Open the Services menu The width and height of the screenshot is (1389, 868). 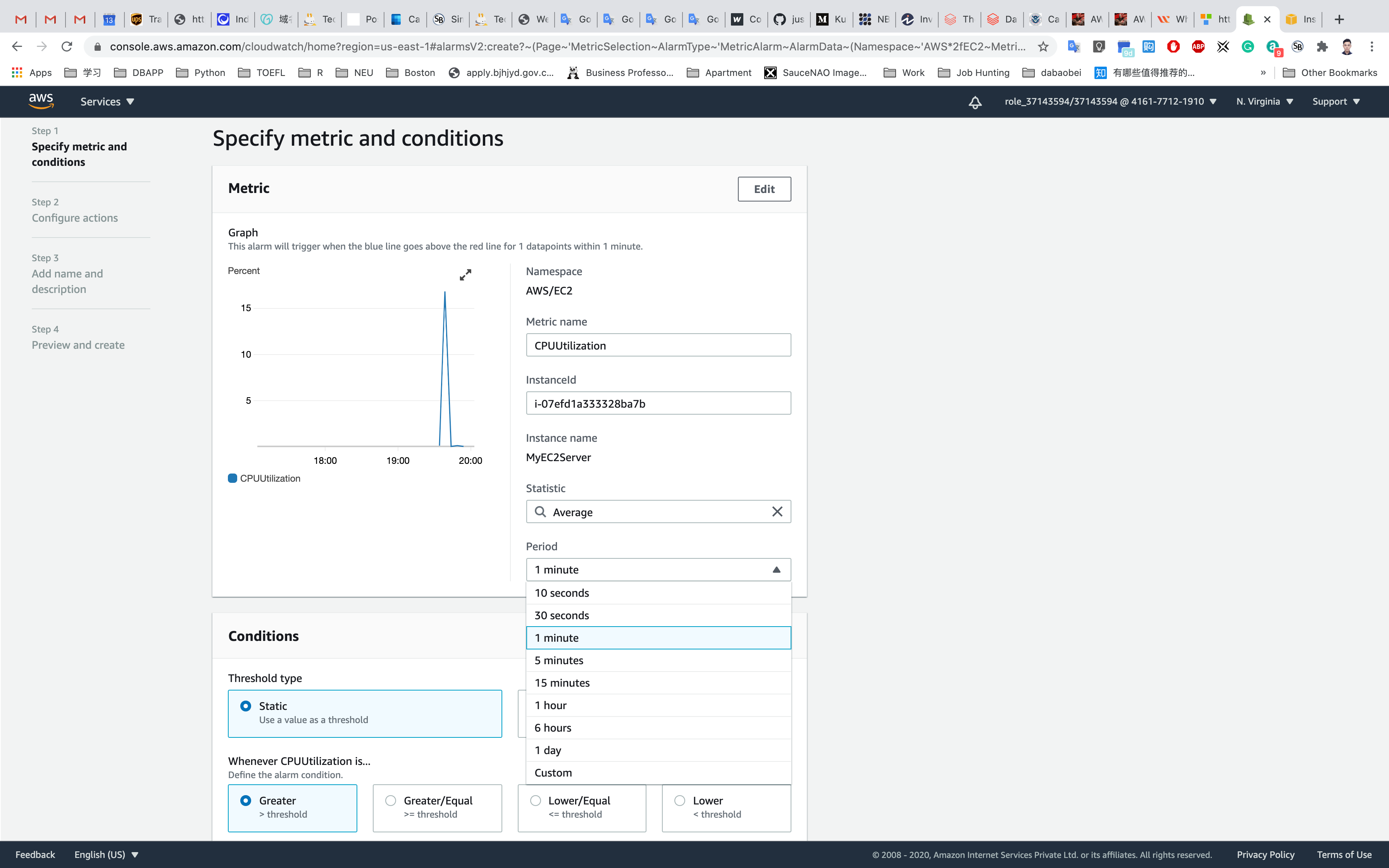pos(107,102)
